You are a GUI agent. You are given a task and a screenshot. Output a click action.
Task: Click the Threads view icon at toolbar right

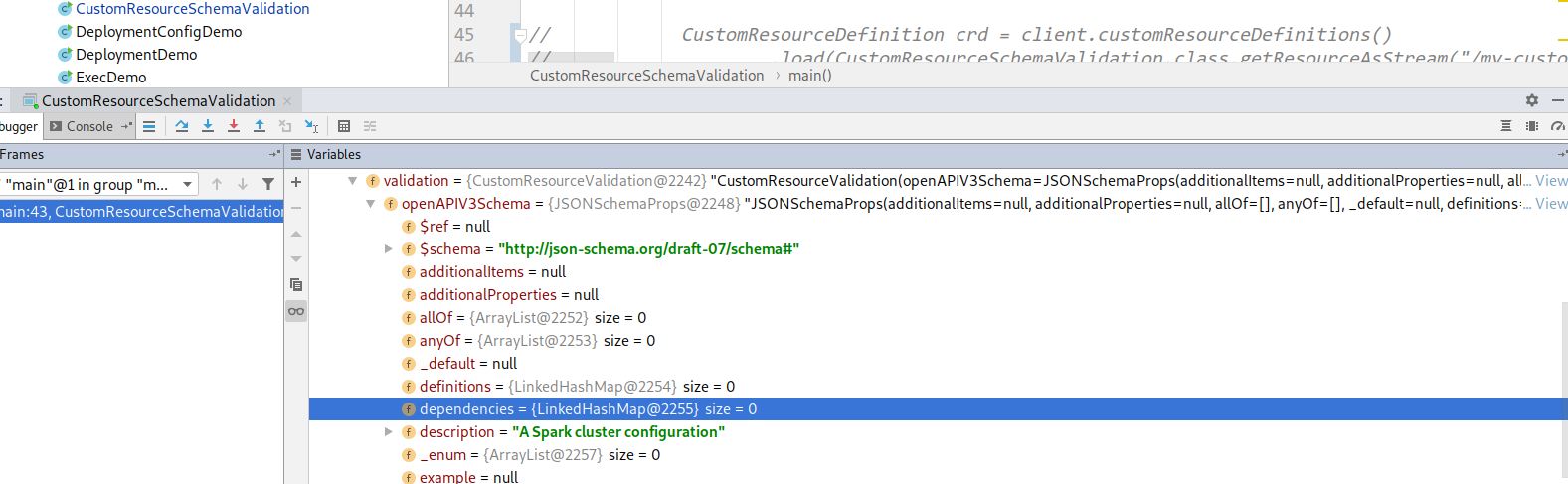(1532, 126)
